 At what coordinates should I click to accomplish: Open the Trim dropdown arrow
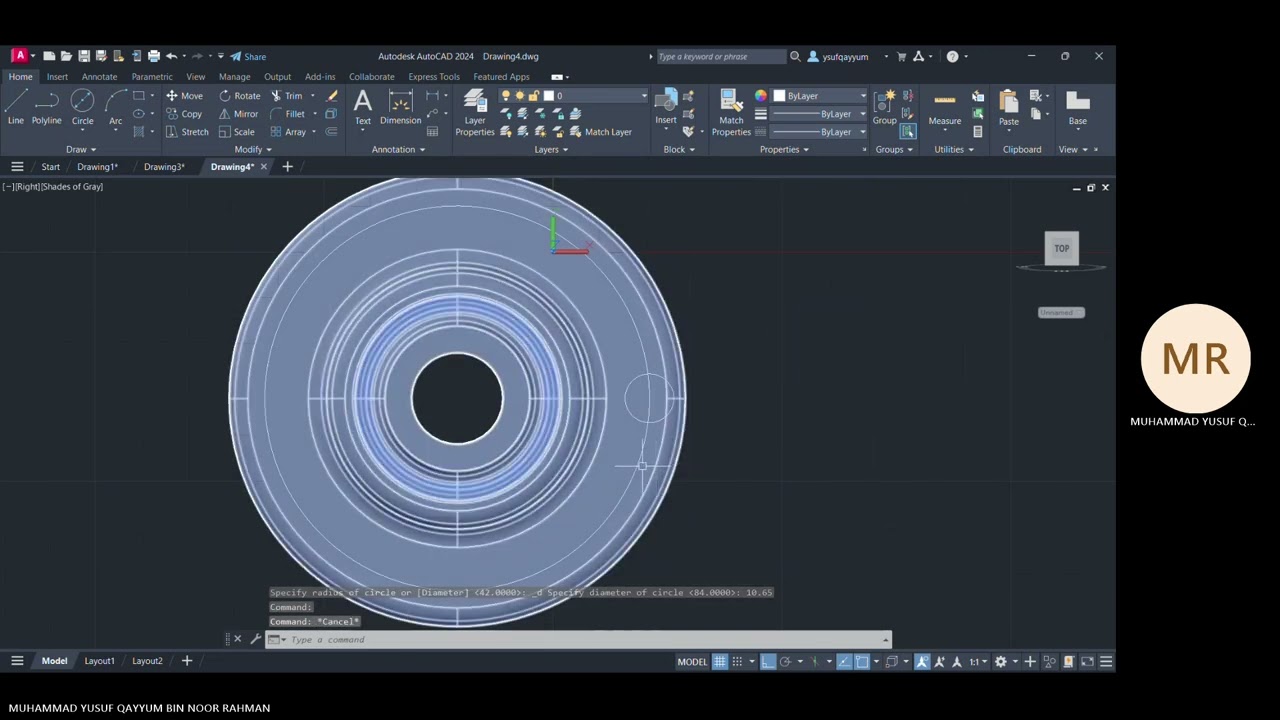click(312, 96)
